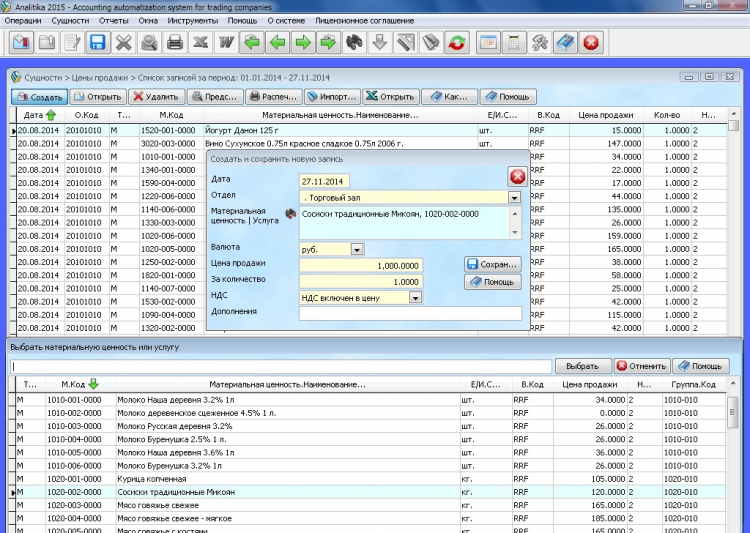Click the Excel export icon in main toolbar
The height and width of the screenshot is (533, 750).
tap(201, 43)
